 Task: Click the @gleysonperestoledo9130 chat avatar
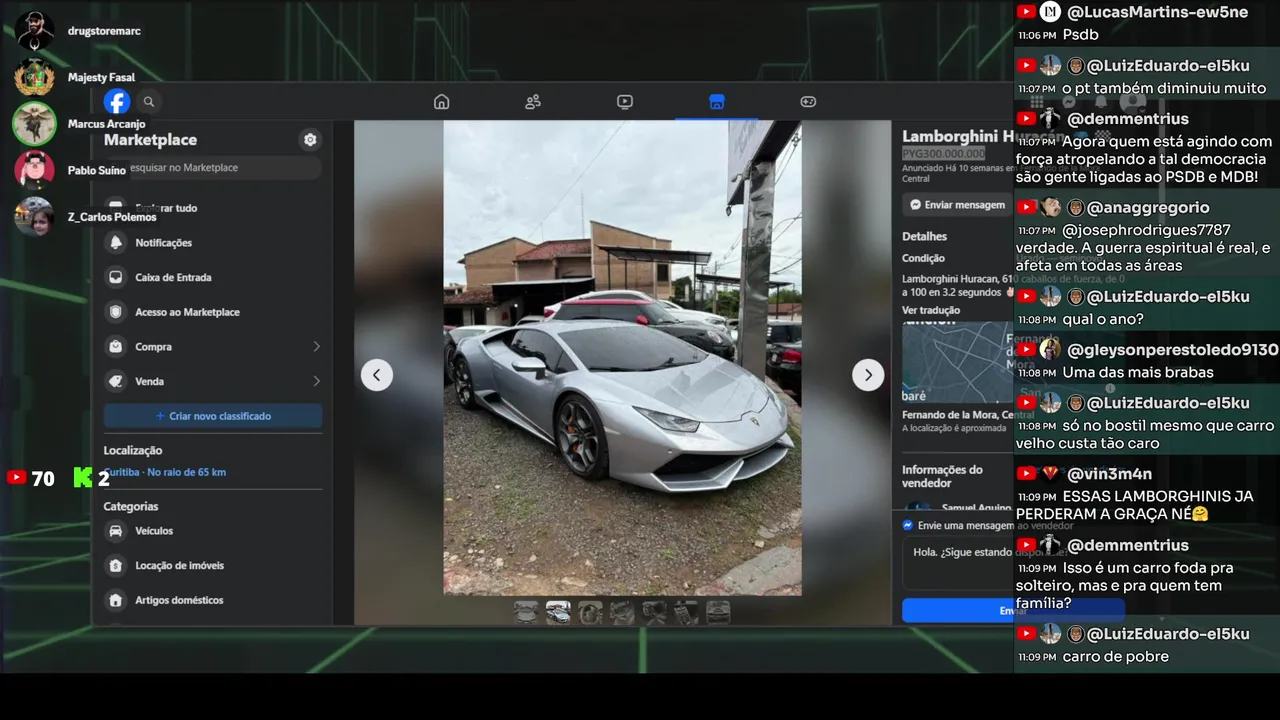(1050, 350)
